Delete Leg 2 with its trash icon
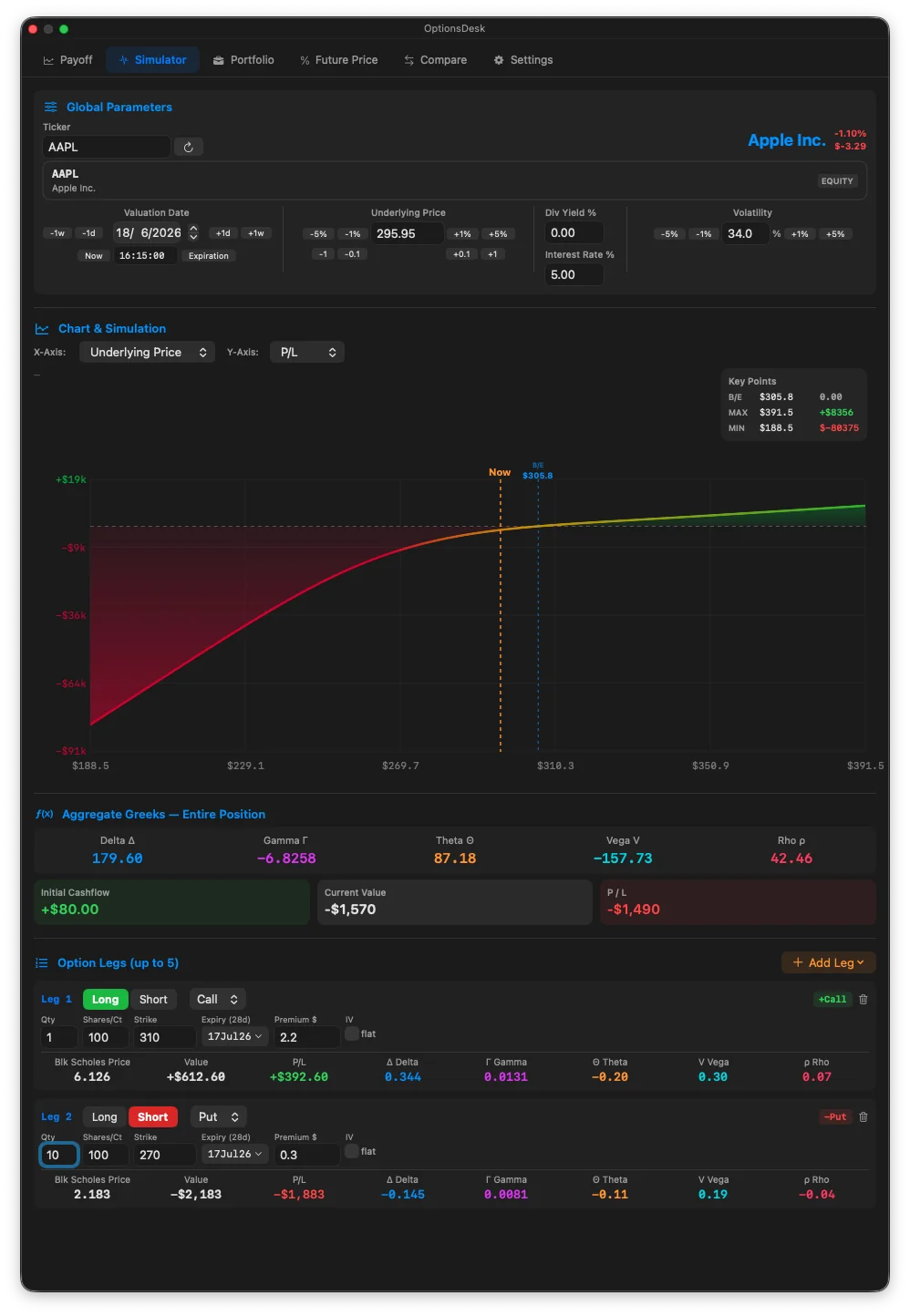This screenshot has height=1316, width=910. (863, 1117)
